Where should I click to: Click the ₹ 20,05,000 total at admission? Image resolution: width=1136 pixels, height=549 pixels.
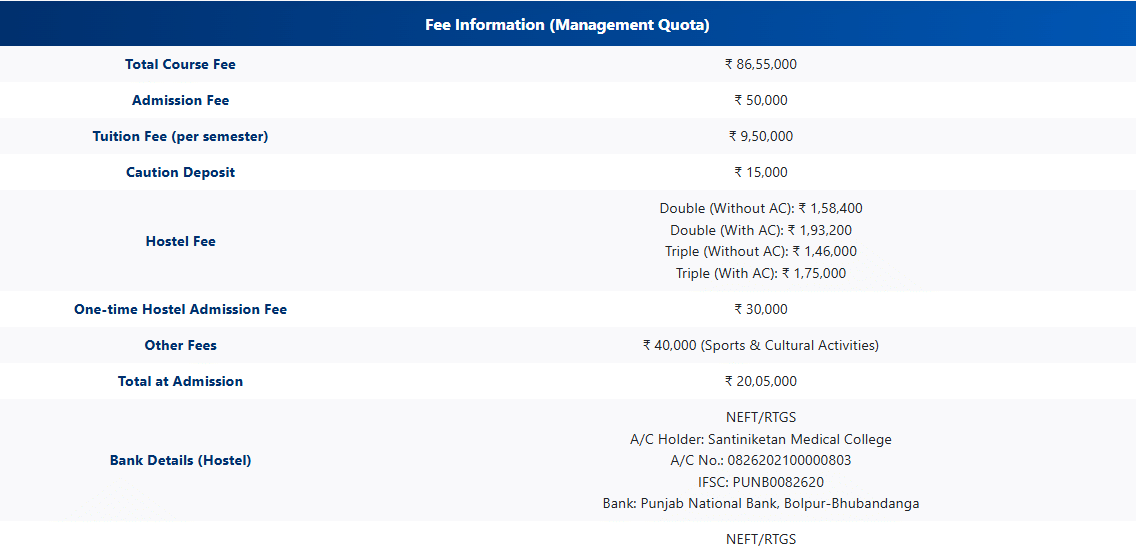(x=760, y=381)
